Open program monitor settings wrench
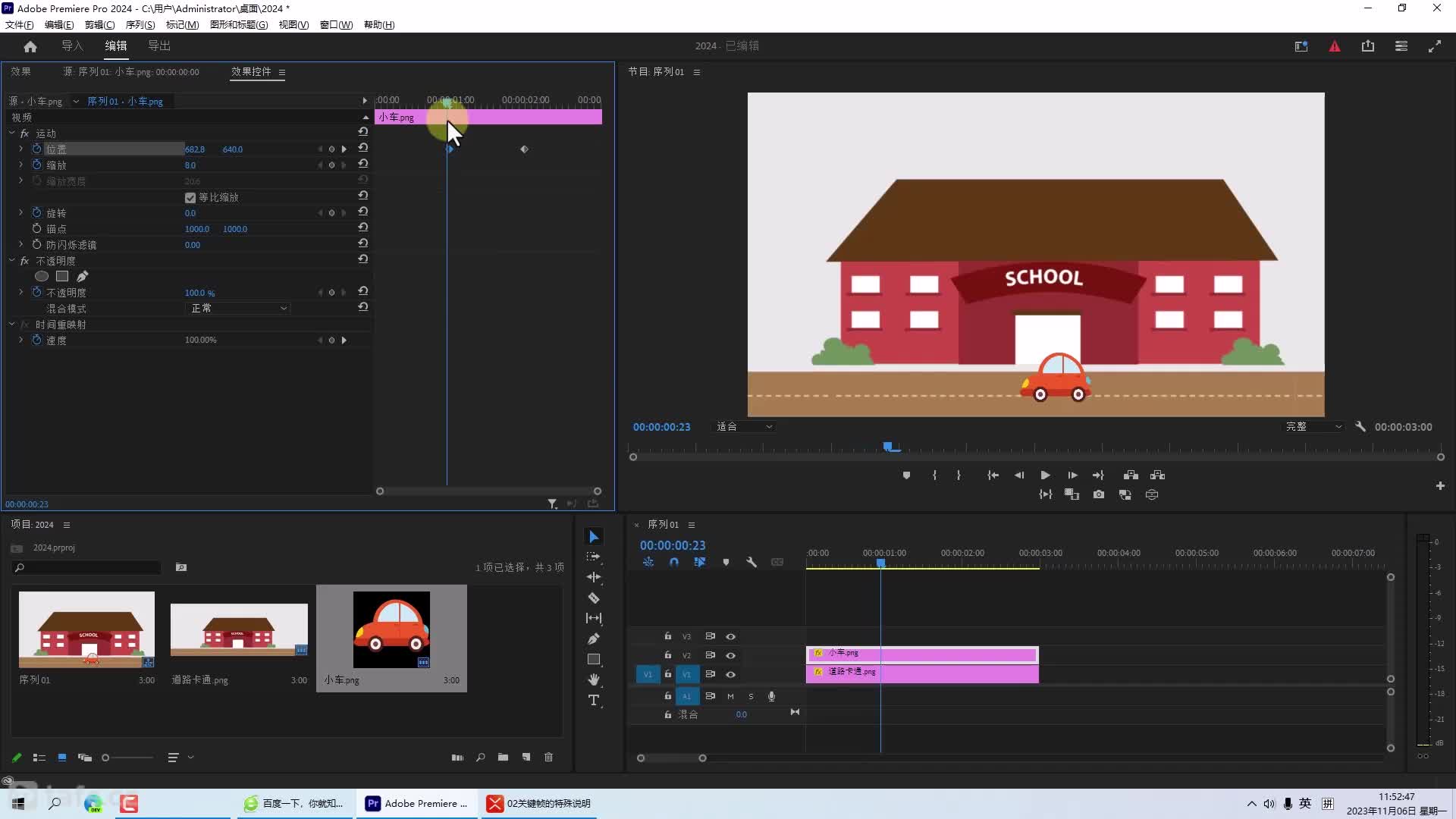The width and height of the screenshot is (1456, 819). point(1360,427)
